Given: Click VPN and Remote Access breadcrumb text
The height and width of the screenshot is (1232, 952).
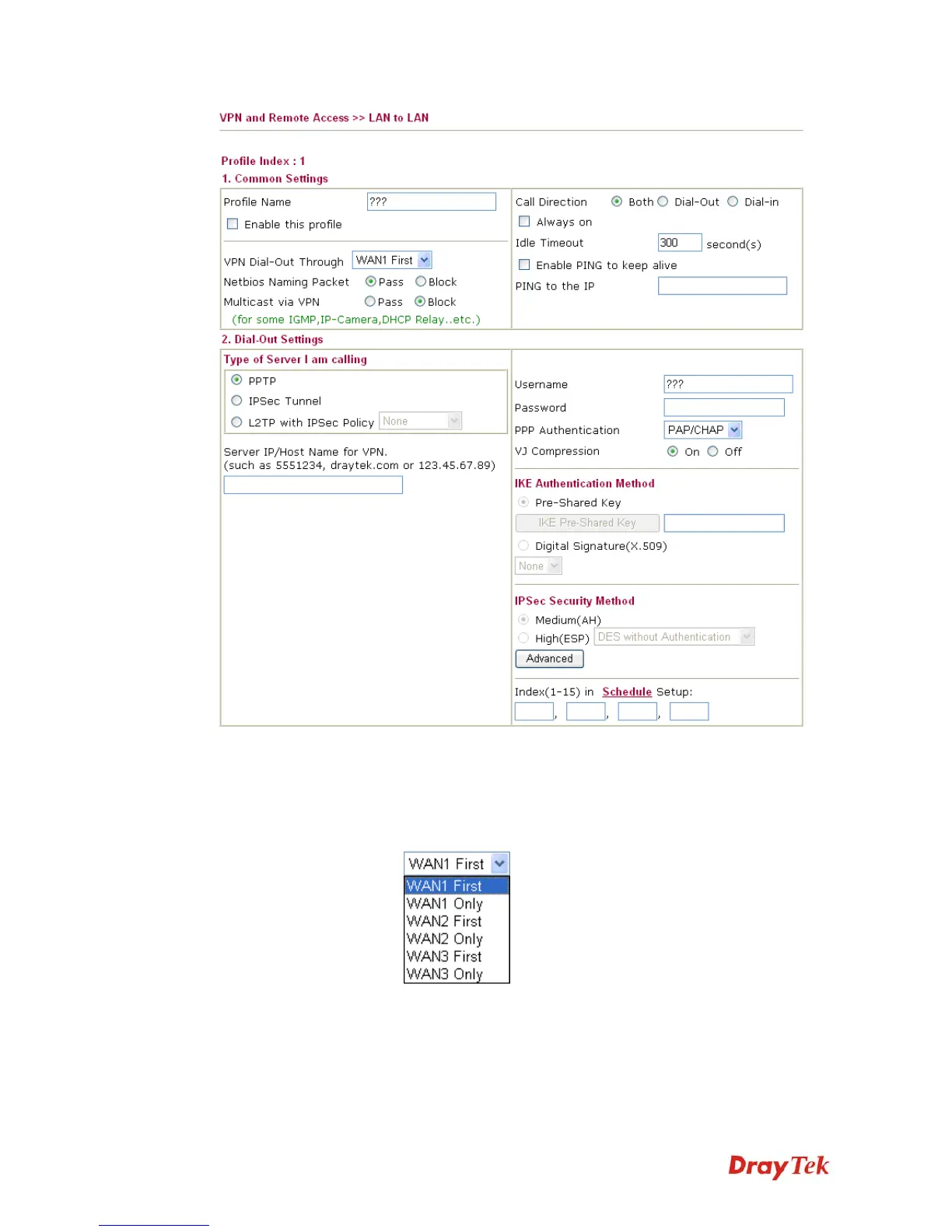Looking at the screenshot, I should pyautogui.click(x=285, y=117).
